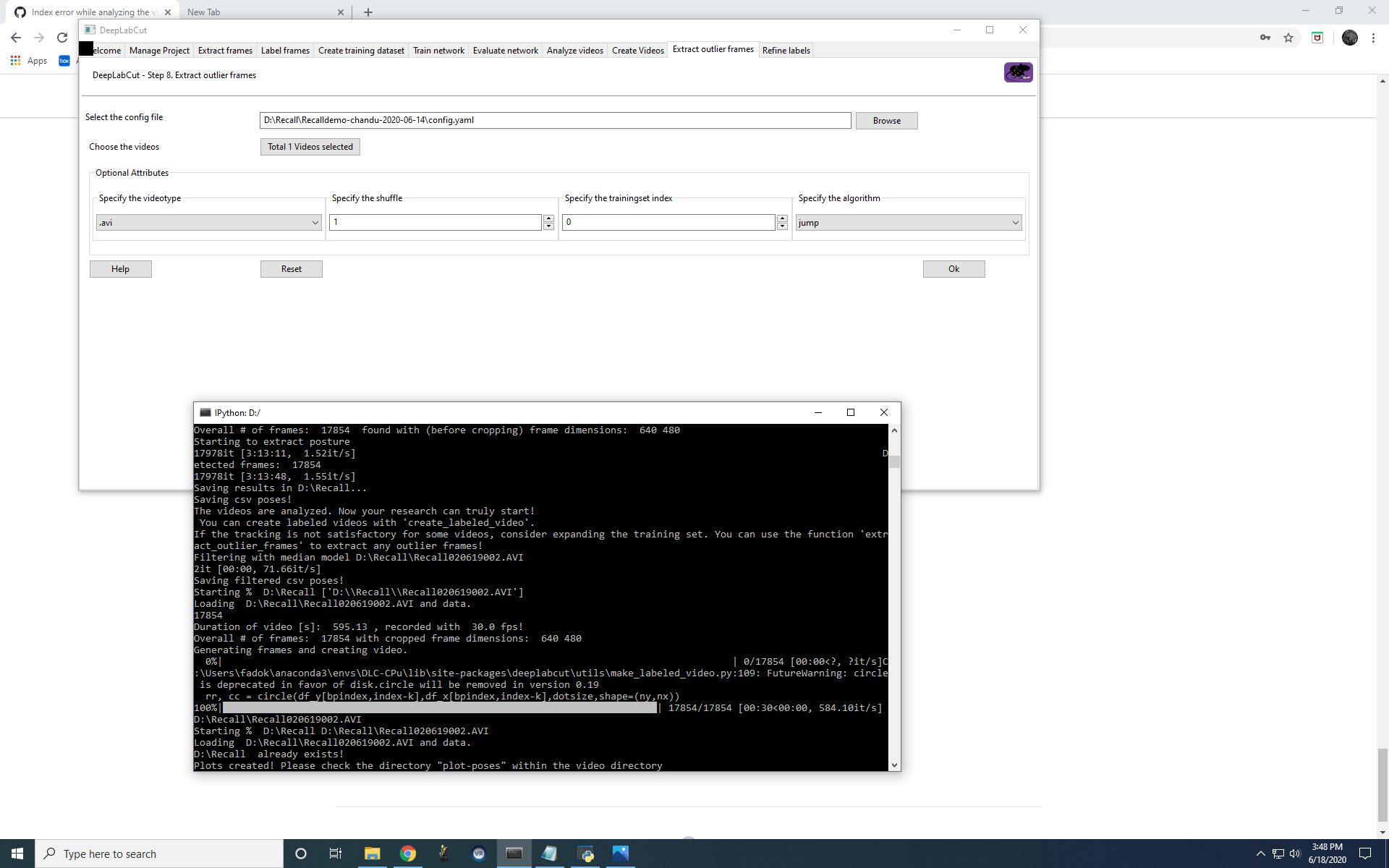Increase the shuffle value with the up stepper

tap(548, 218)
